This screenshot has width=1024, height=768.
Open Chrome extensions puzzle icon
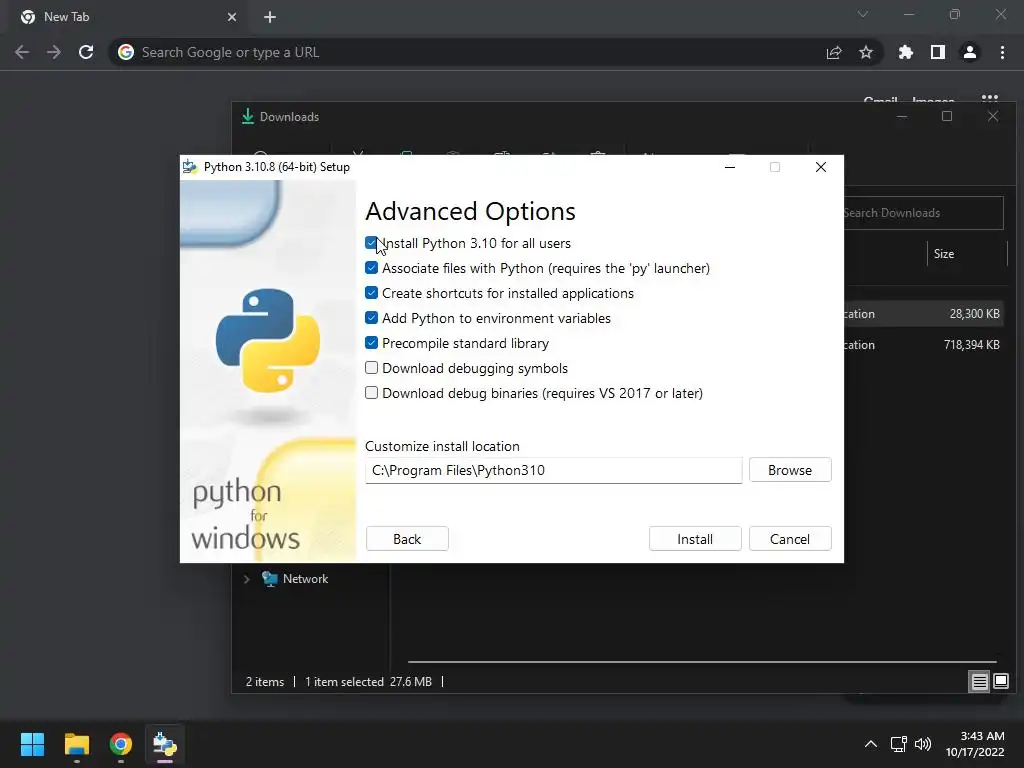pyautogui.click(x=906, y=52)
